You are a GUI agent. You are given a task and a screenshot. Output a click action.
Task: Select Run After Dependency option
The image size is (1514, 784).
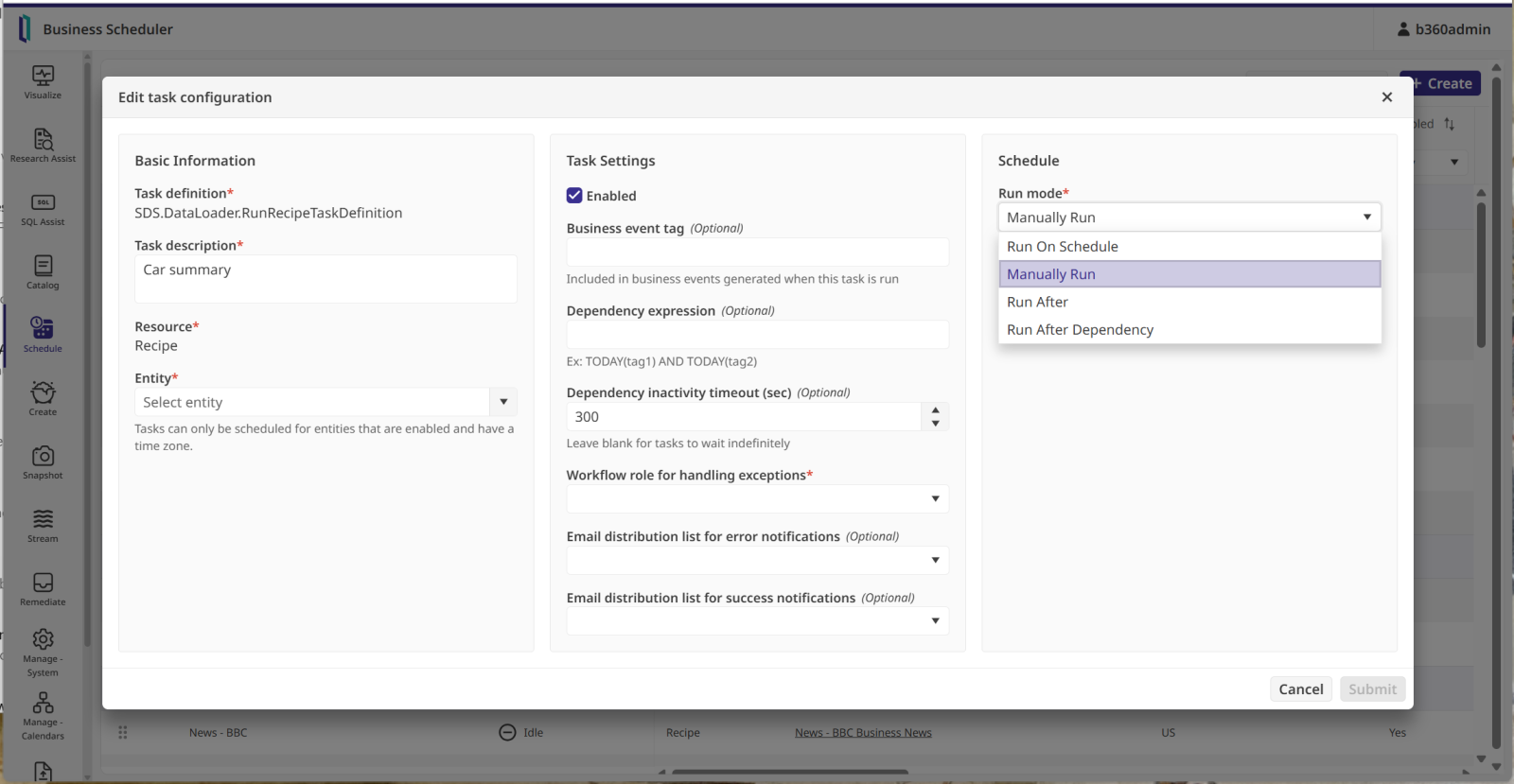tap(1080, 330)
